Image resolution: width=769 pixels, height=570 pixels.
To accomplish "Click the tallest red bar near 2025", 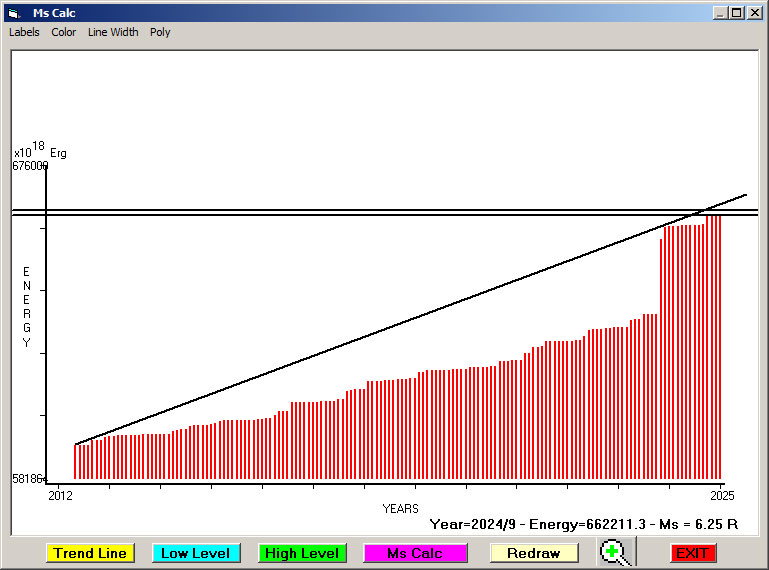I will pos(713,350).
